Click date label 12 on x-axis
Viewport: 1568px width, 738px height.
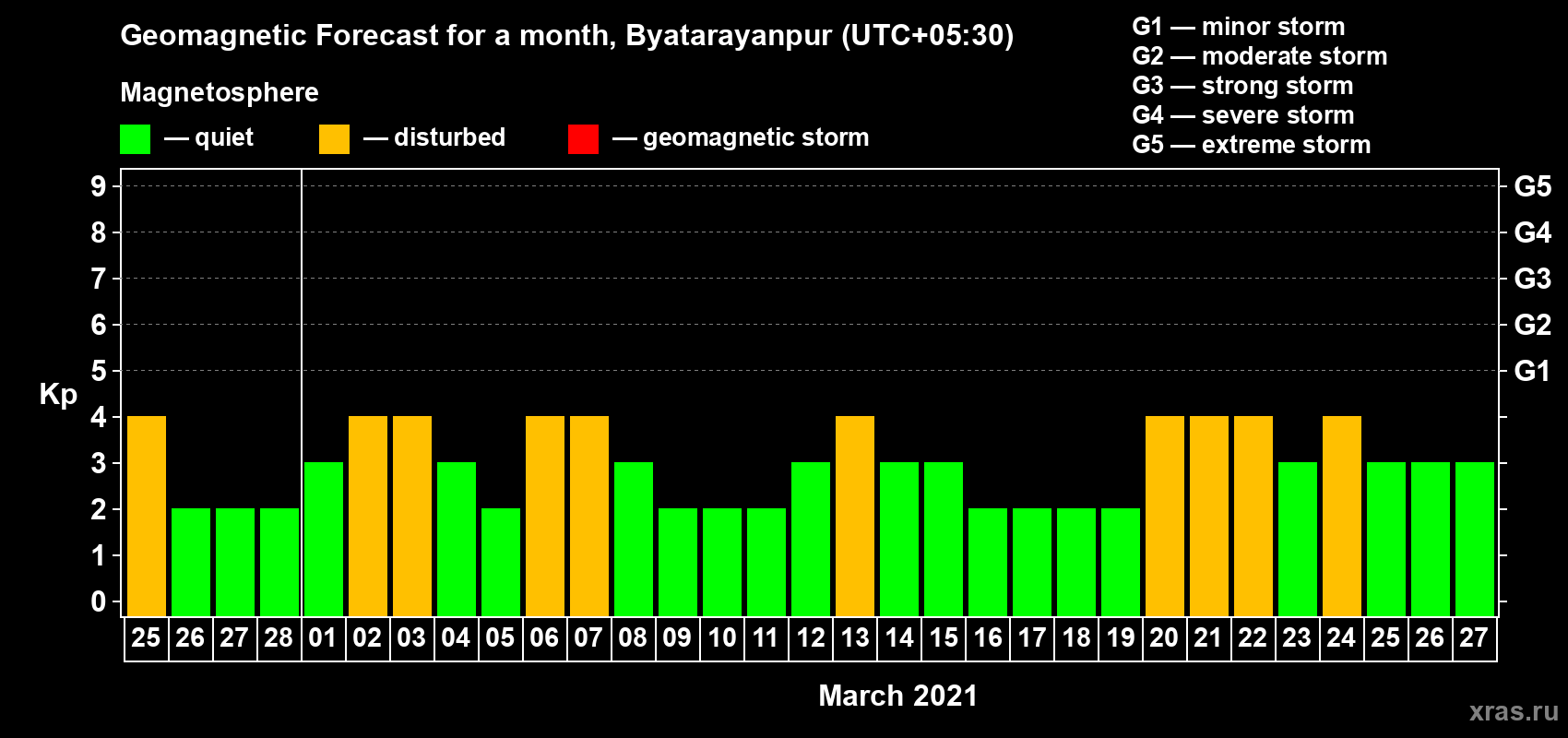[x=811, y=638]
